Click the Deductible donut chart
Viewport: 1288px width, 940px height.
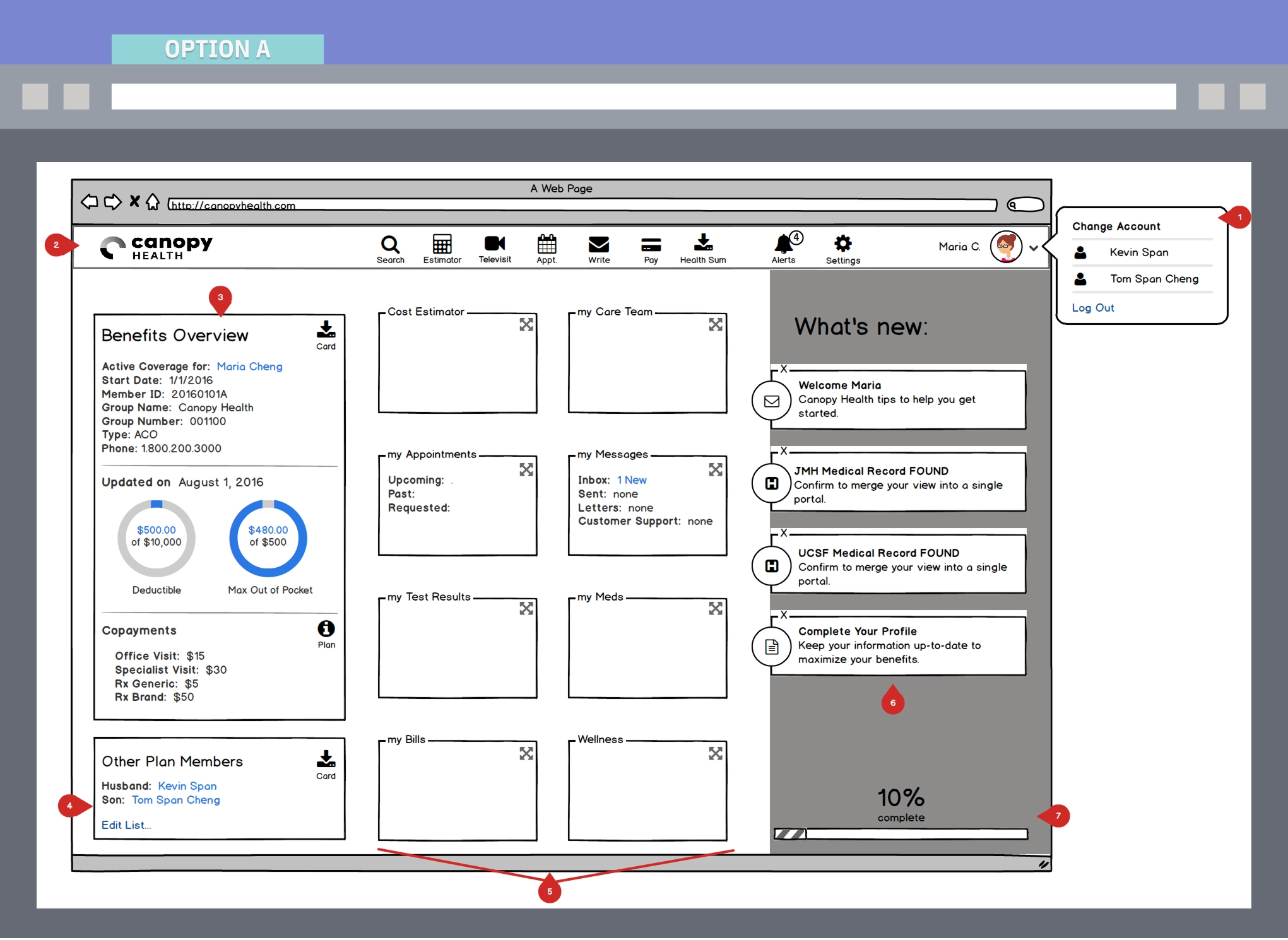(x=157, y=538)
